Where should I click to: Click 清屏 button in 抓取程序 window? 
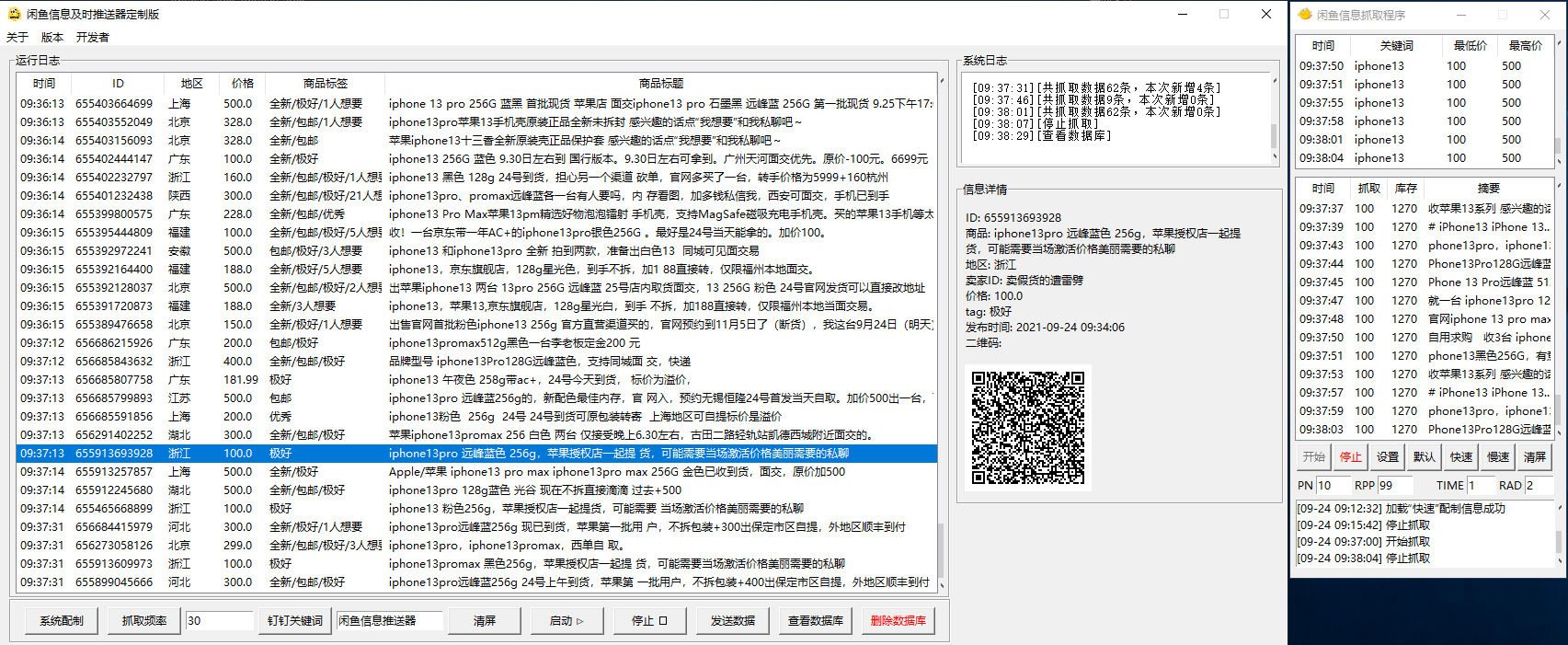pos(1535,457)
